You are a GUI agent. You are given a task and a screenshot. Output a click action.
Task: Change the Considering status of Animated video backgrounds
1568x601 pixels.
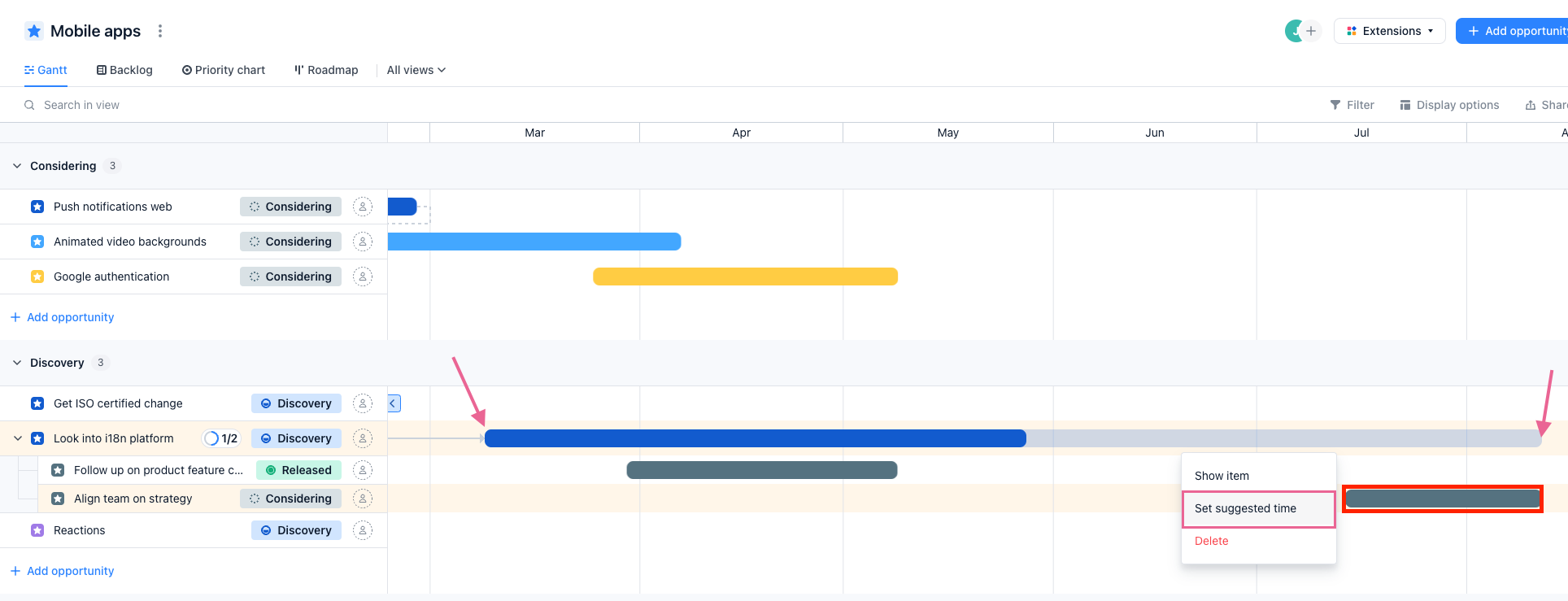coord(290,242)
